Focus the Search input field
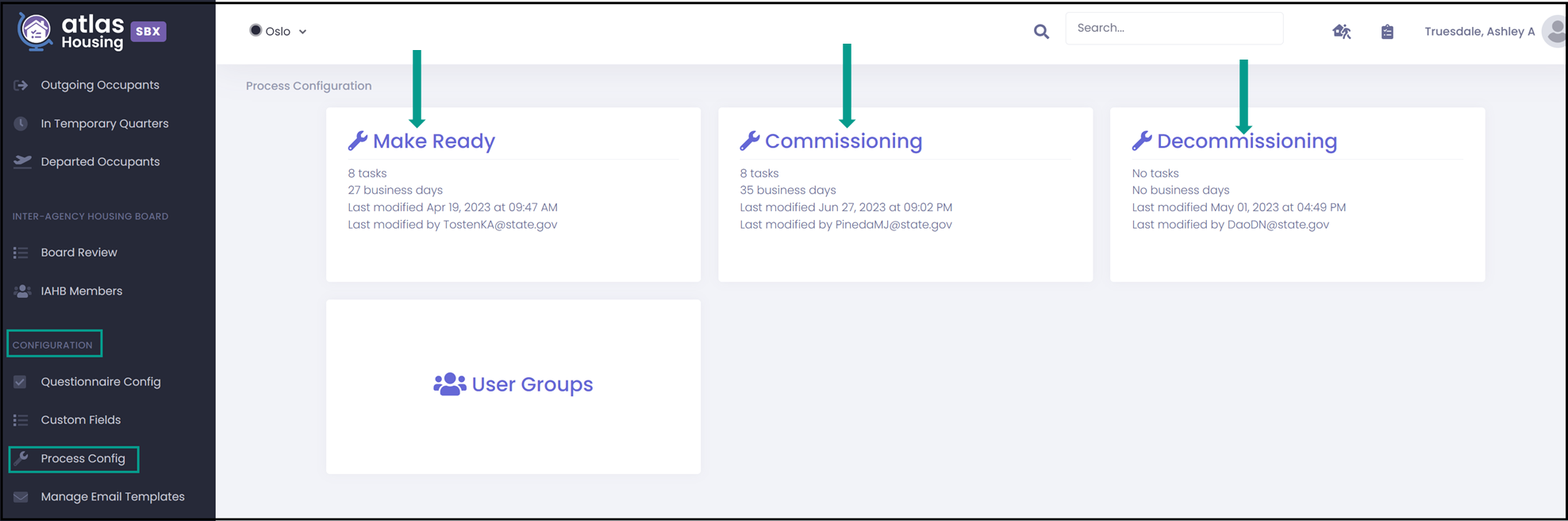The width and height of the screenshot is (1568, 521). click(1174, 28)
